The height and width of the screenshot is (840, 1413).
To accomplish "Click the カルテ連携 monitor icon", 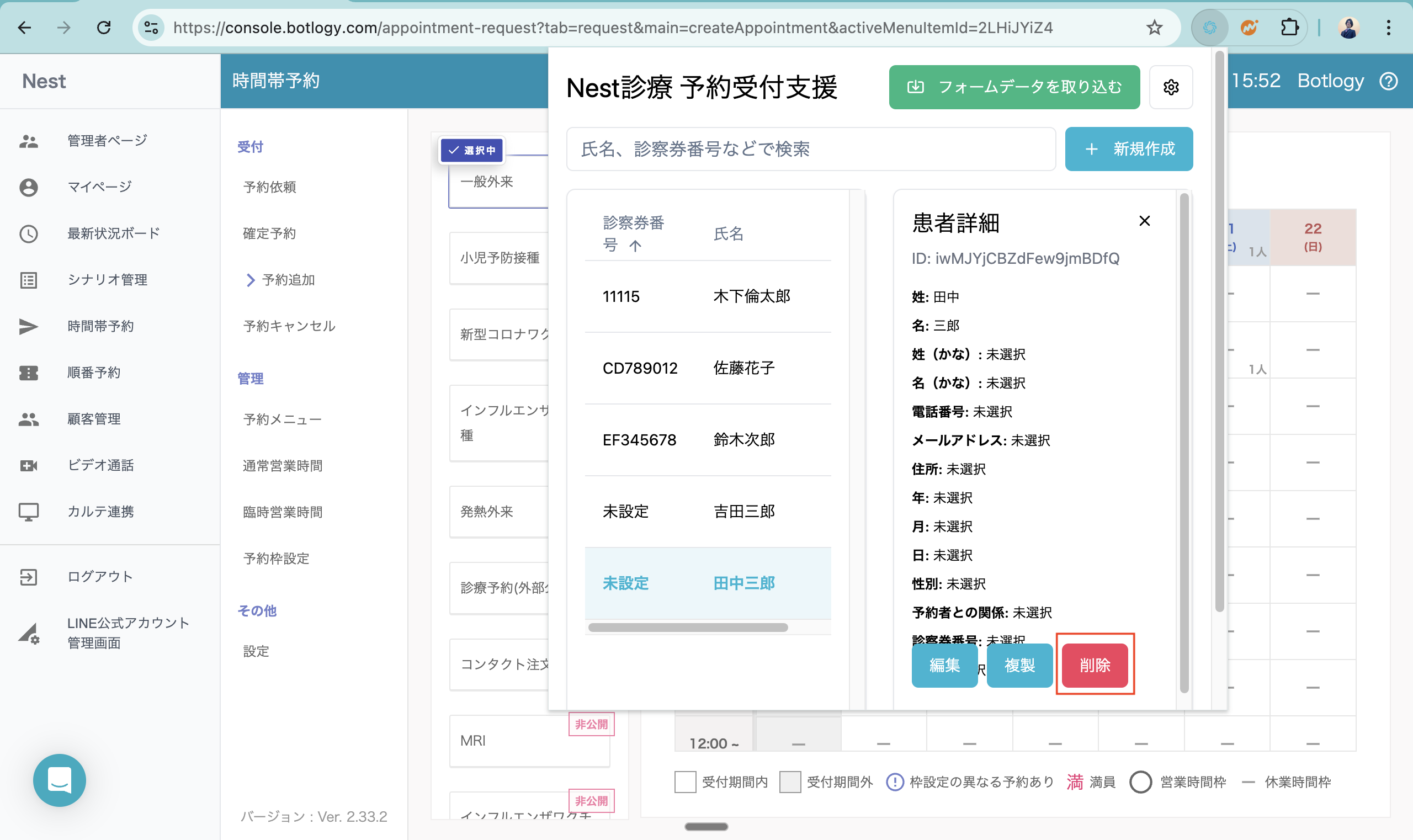I will click(x=28, y=512).
